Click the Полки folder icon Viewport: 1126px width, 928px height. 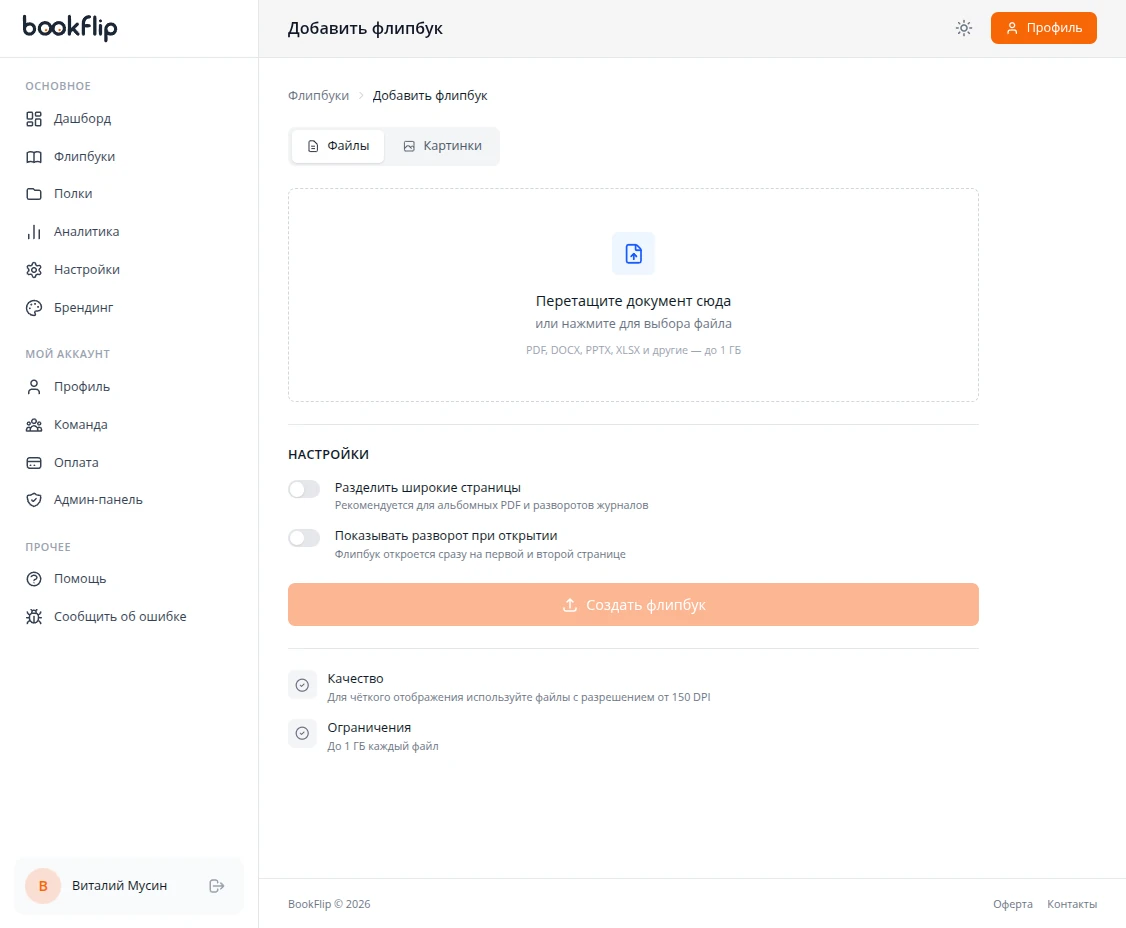tap(34, 194)
